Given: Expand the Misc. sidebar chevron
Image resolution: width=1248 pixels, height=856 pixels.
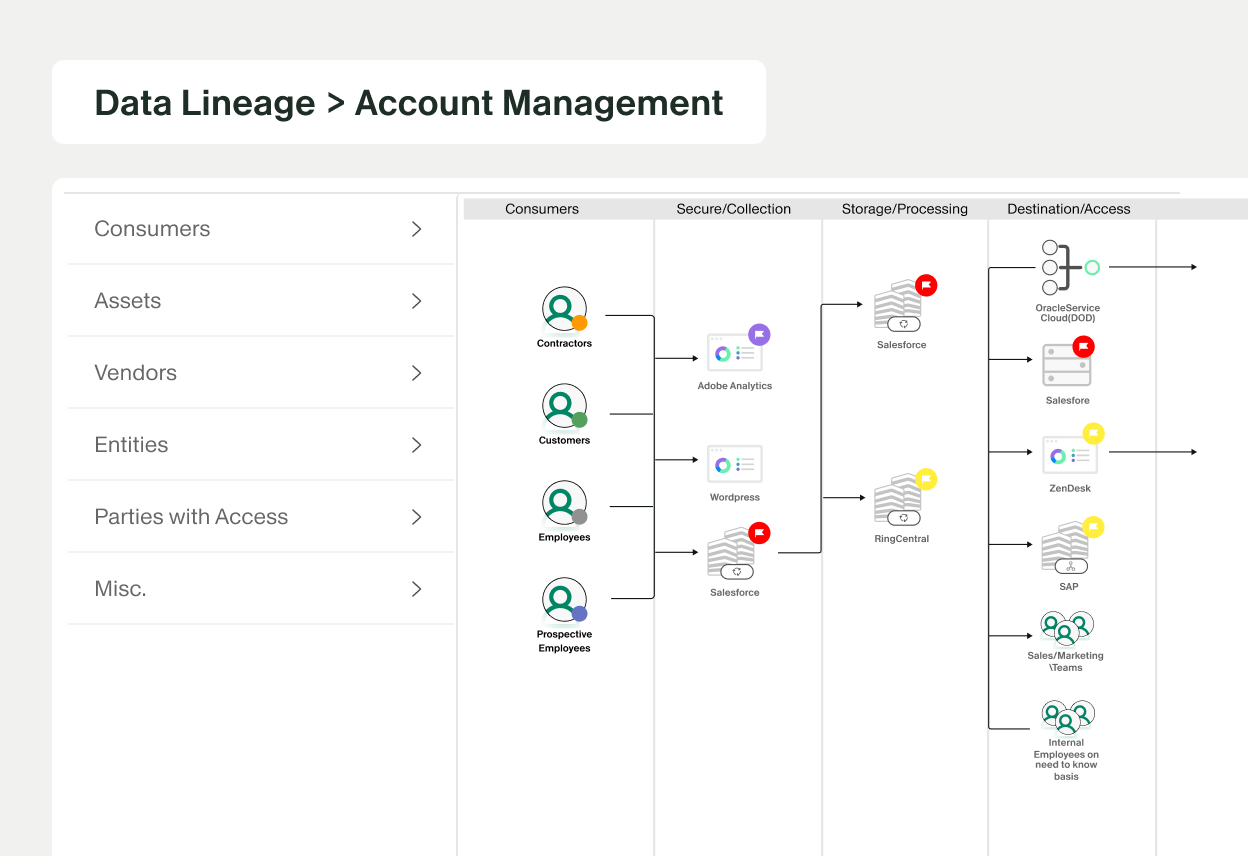Looking at the screenshot, I should 417,589.
